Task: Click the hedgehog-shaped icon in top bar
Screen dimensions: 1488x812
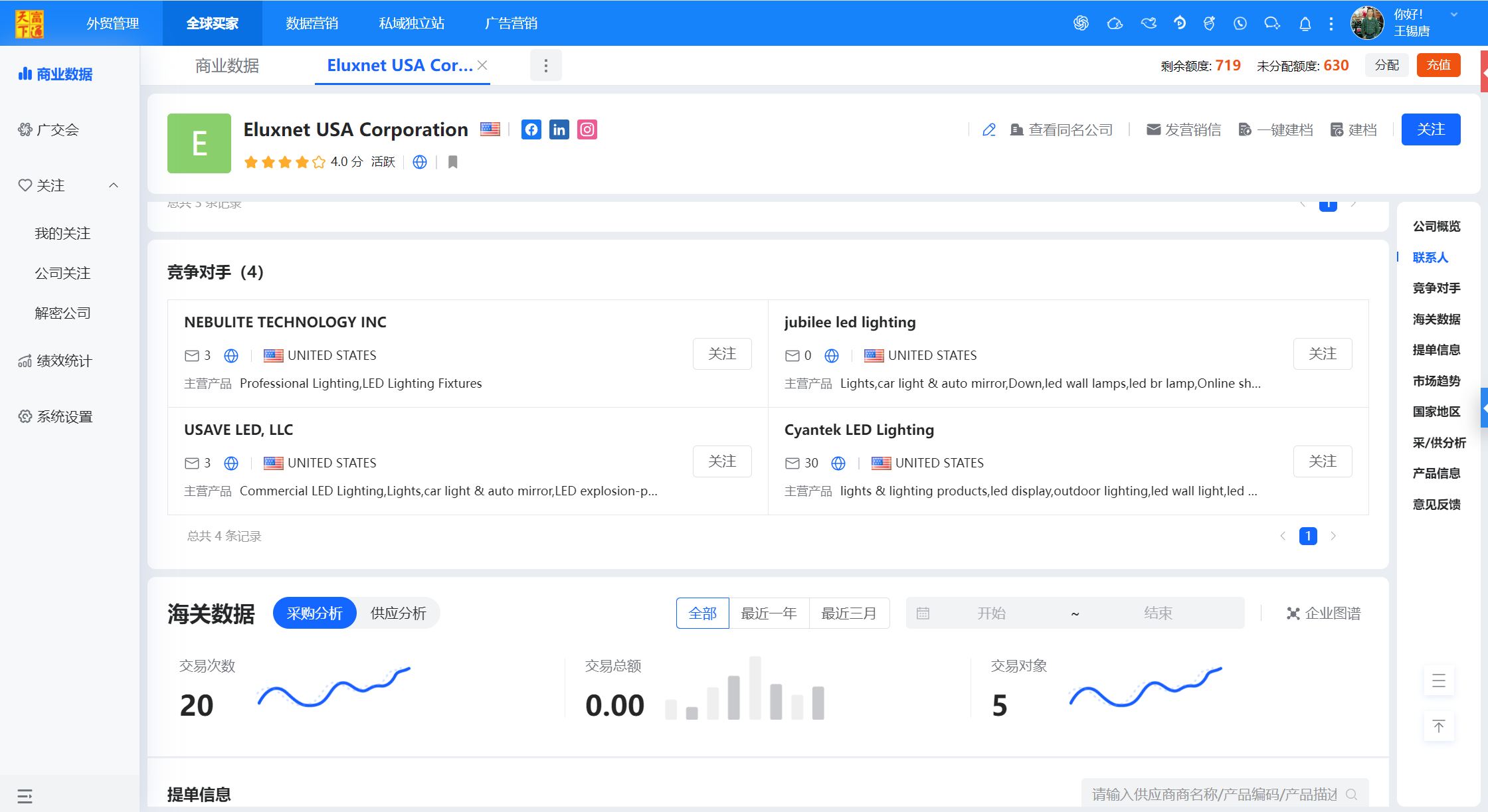Action: tap(1115, 23)
